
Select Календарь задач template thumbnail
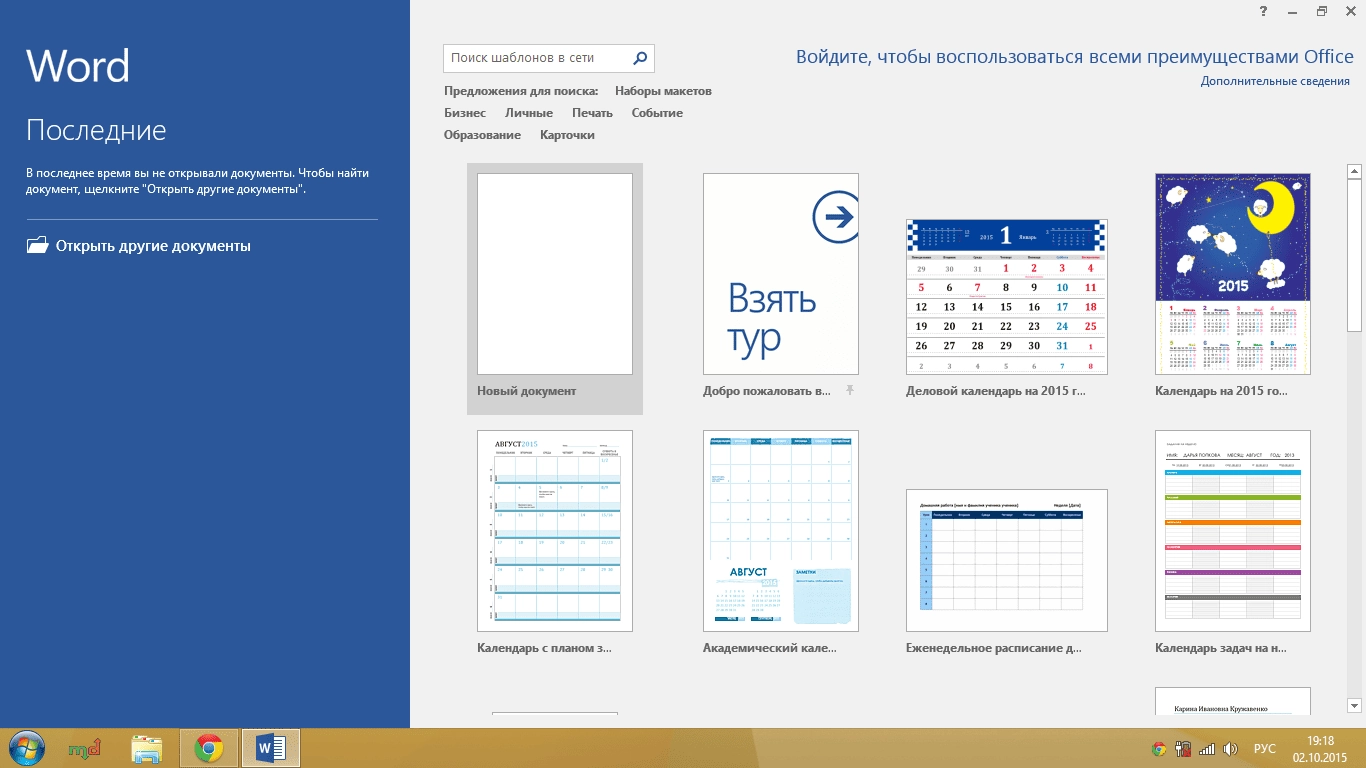[1233, 531]
